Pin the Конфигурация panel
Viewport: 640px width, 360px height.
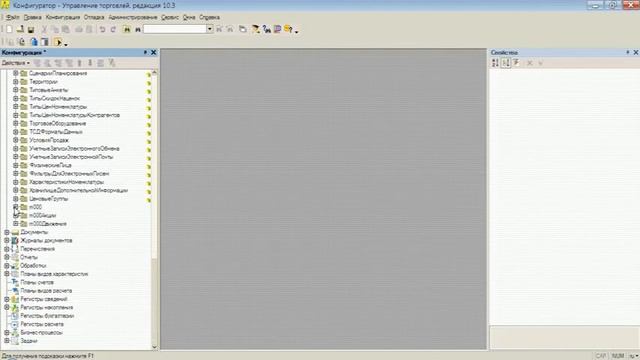(145, 52)
